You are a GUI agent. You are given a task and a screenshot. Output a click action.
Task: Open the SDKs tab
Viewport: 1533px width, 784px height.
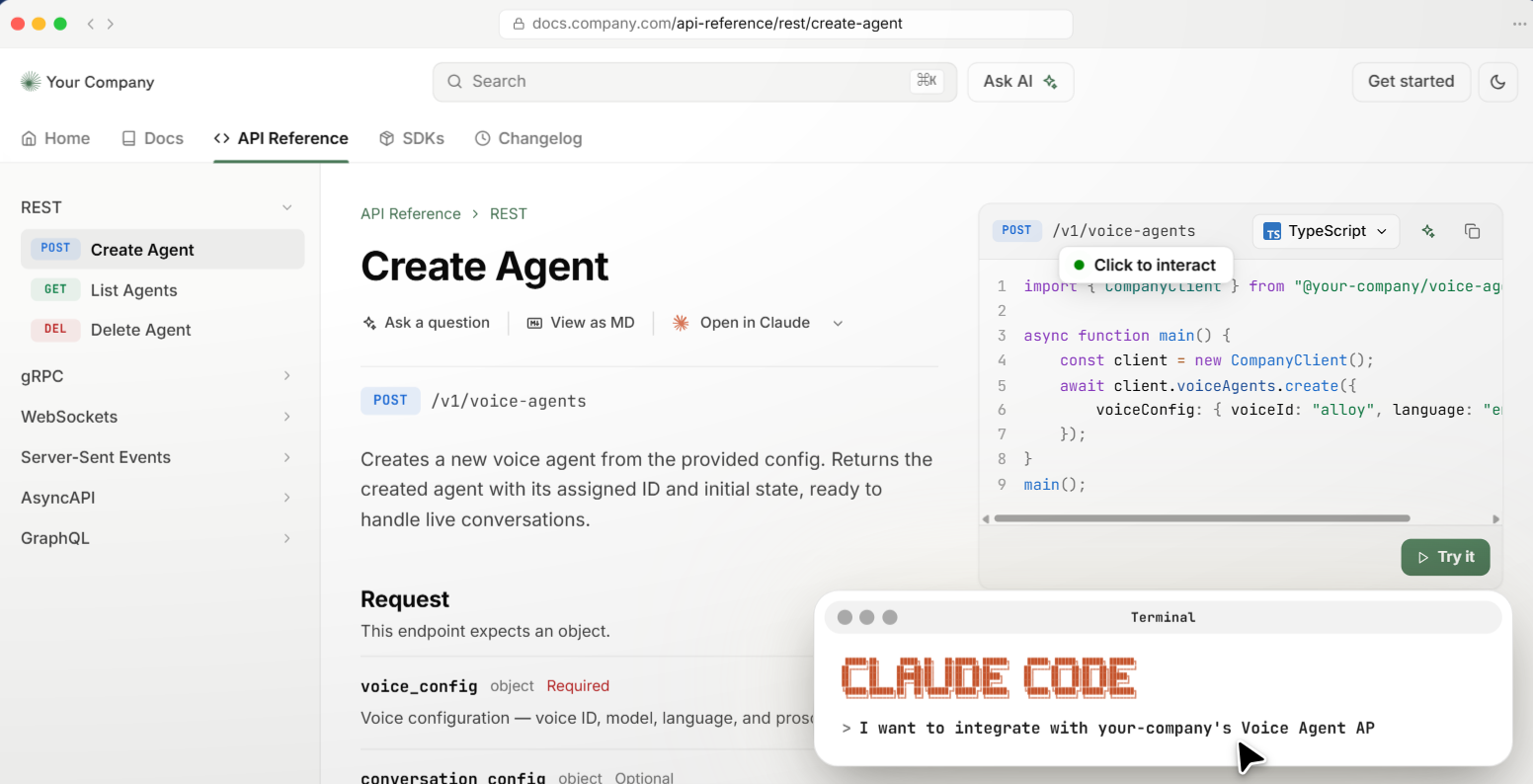pyautogui.click(x=412, y=138)
